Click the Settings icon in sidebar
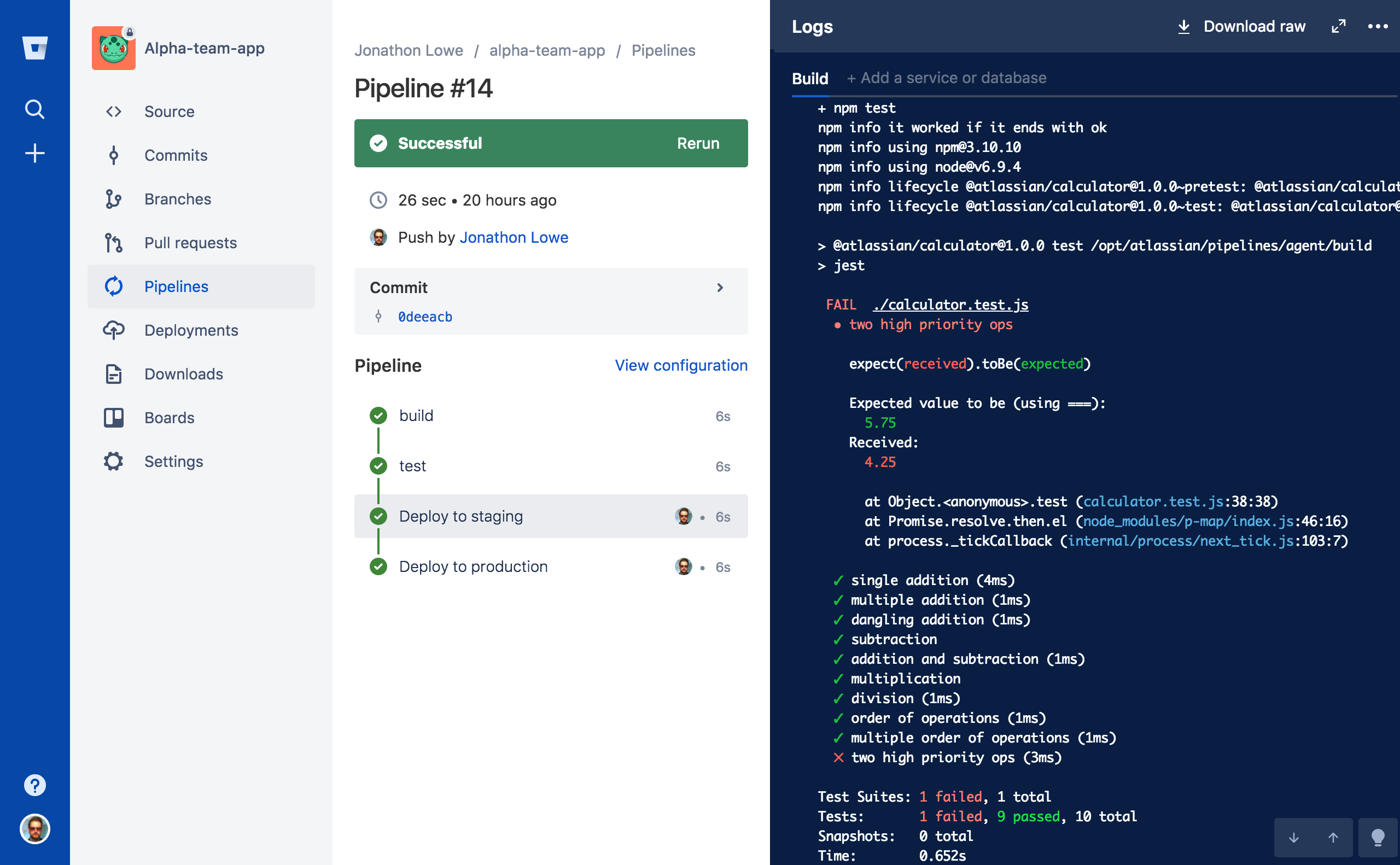 pyautogui.click(x=114, y=460)
